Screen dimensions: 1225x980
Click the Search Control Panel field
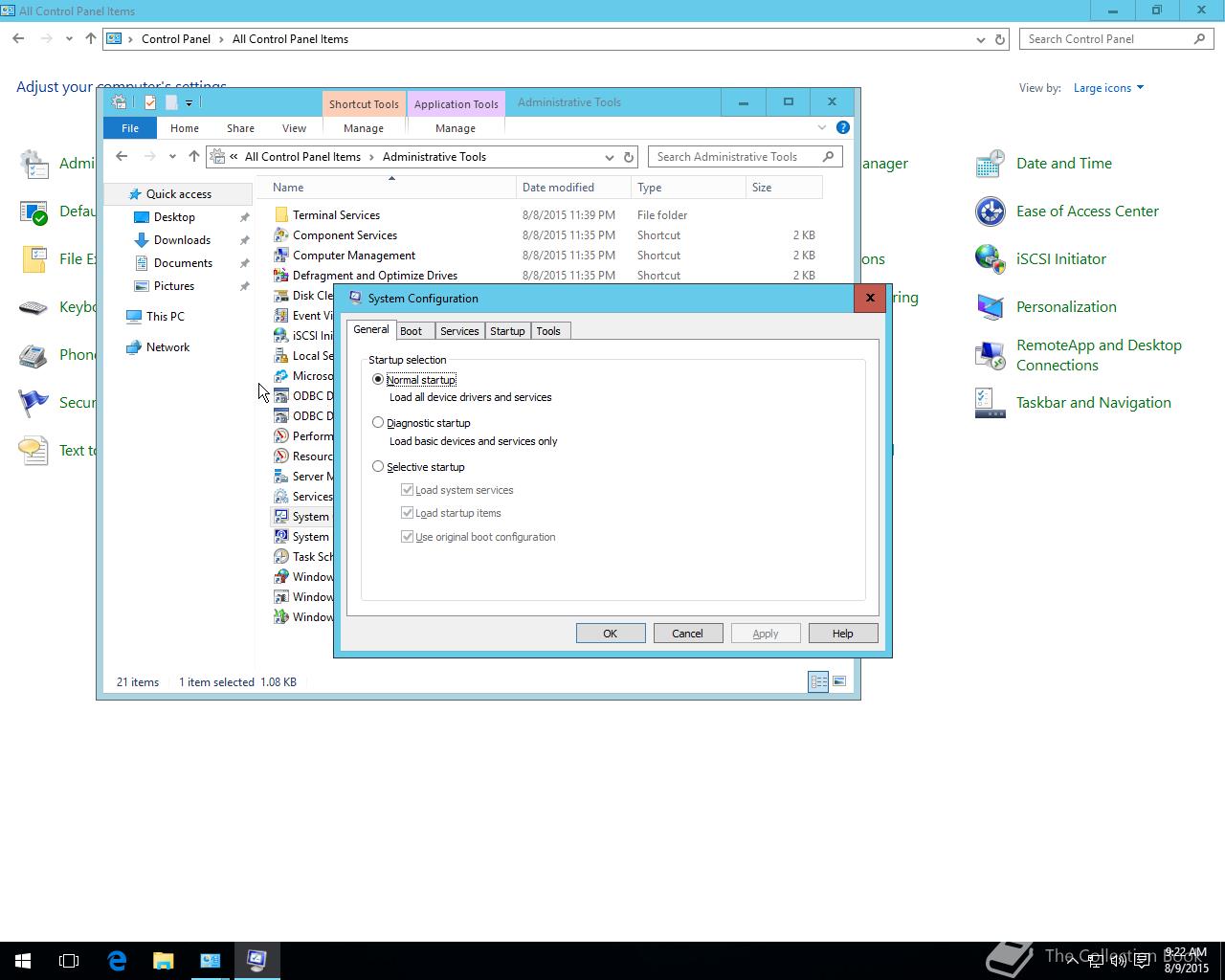1117,39
